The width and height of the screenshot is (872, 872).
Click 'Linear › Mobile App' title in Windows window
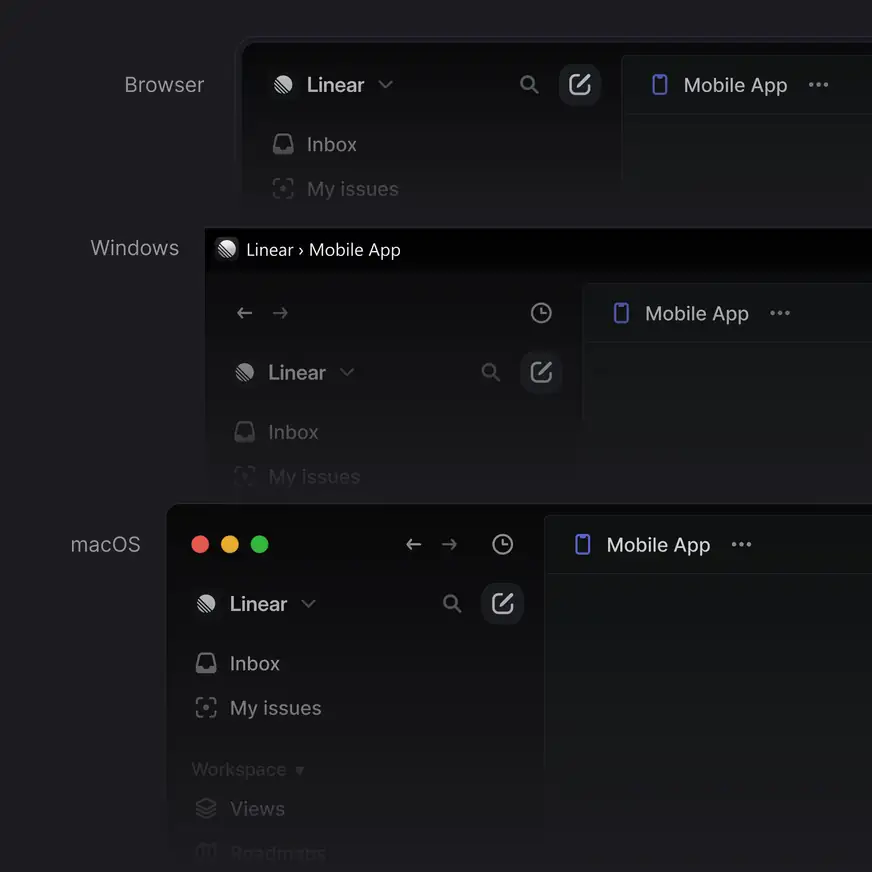coord(323,250)
